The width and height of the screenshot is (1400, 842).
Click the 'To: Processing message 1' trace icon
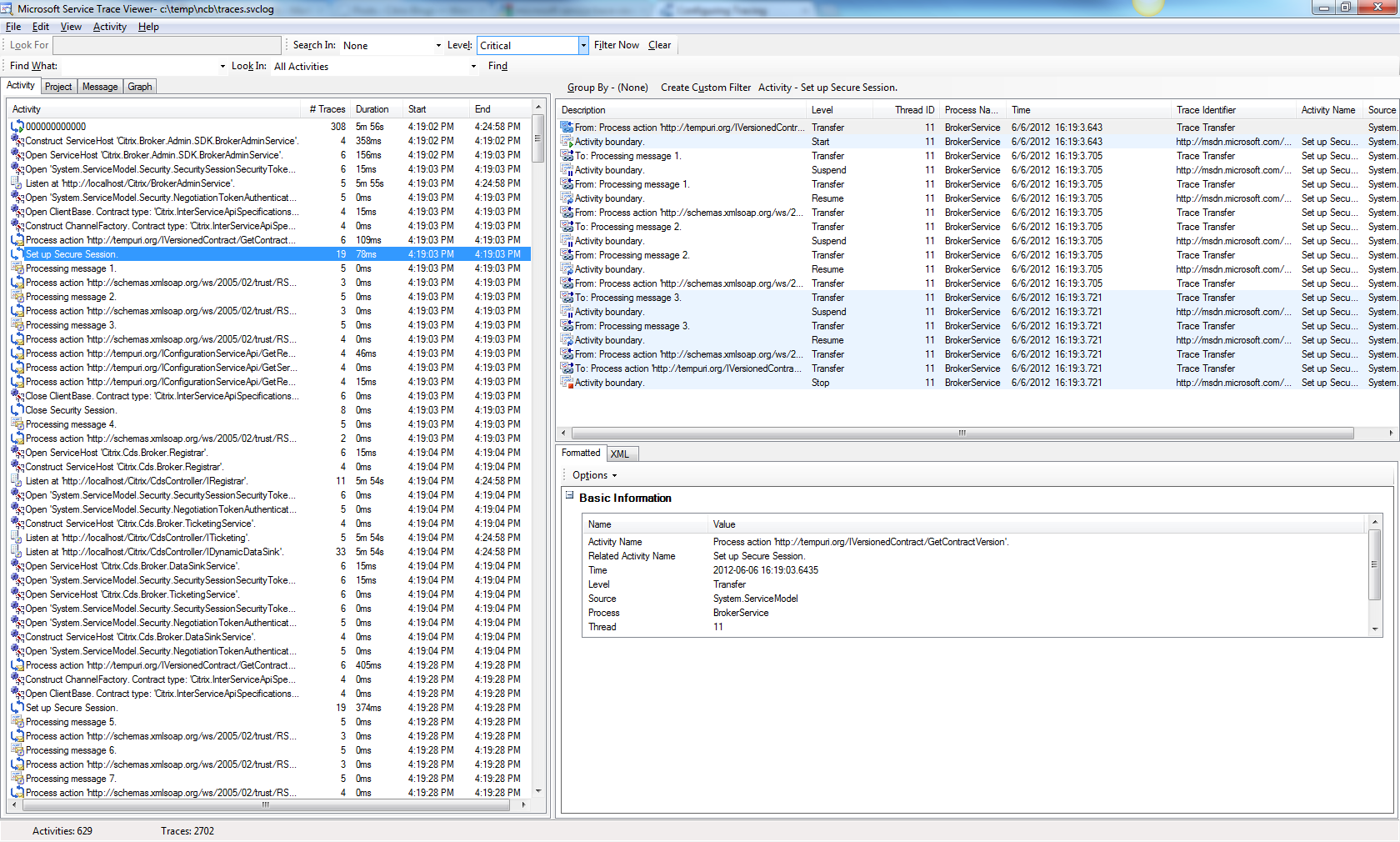point(567,156)
